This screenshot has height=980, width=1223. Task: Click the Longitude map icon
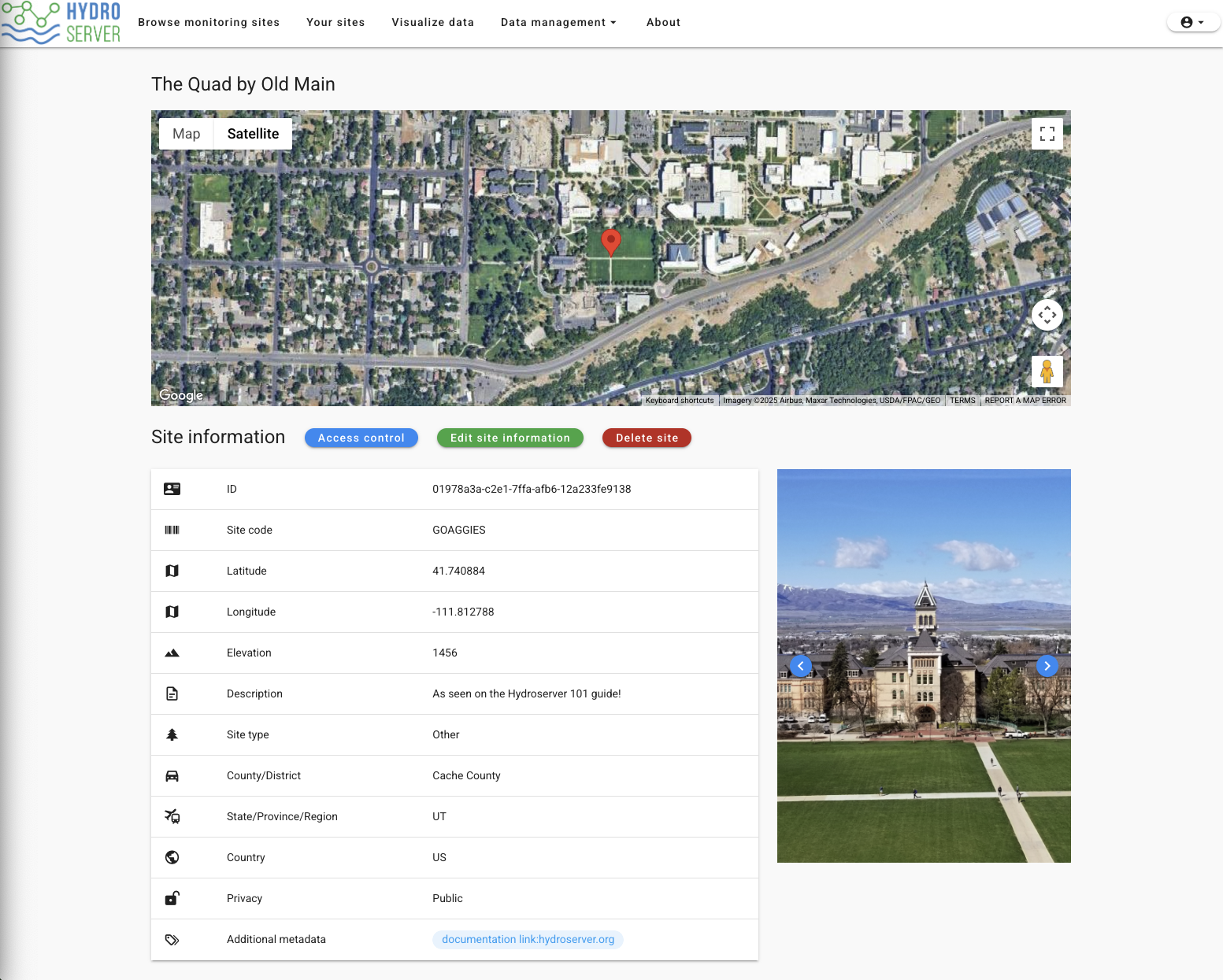[x=172, y=612]
